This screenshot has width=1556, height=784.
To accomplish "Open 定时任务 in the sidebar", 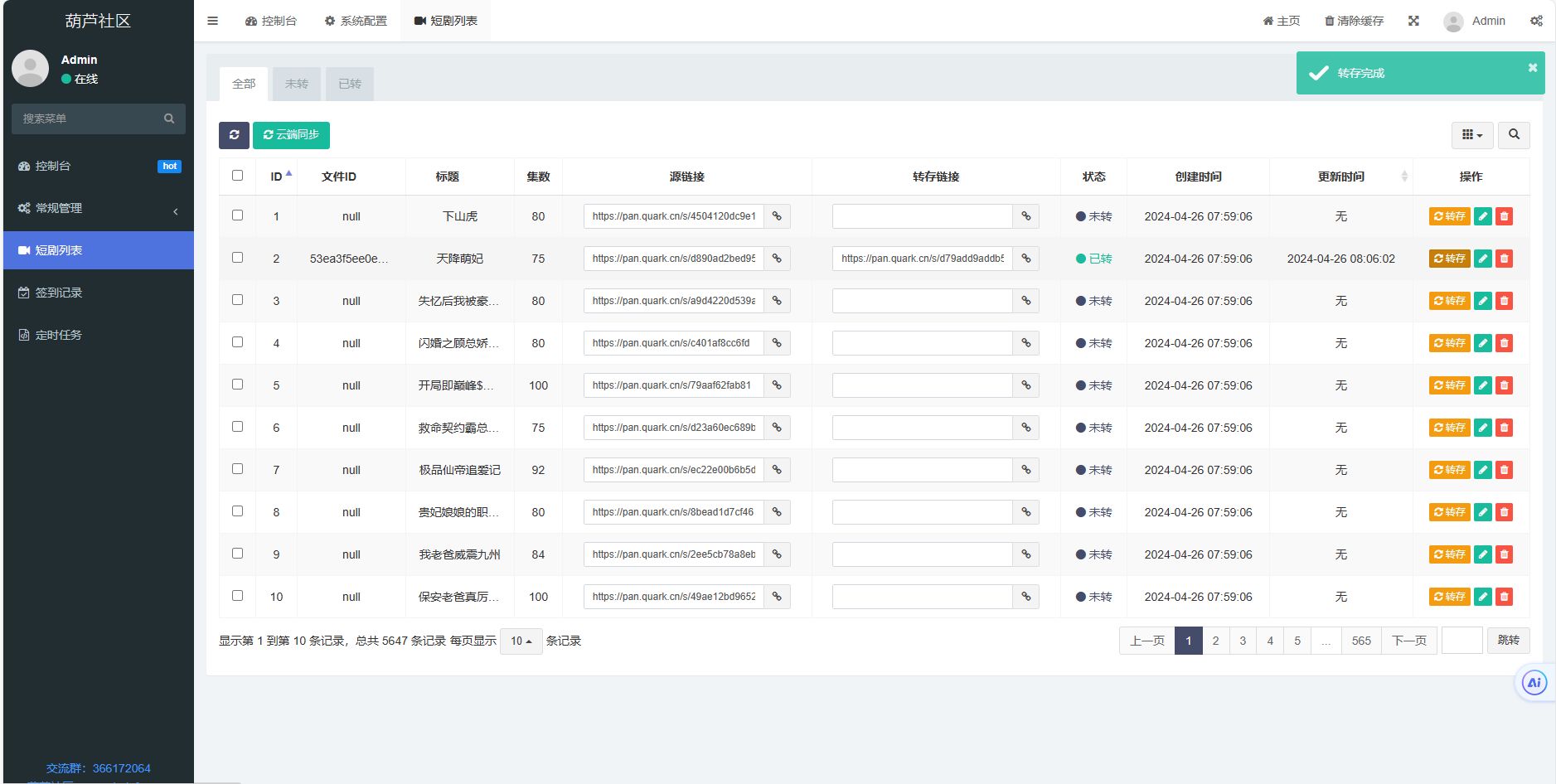I will click(x=99, y=335).
